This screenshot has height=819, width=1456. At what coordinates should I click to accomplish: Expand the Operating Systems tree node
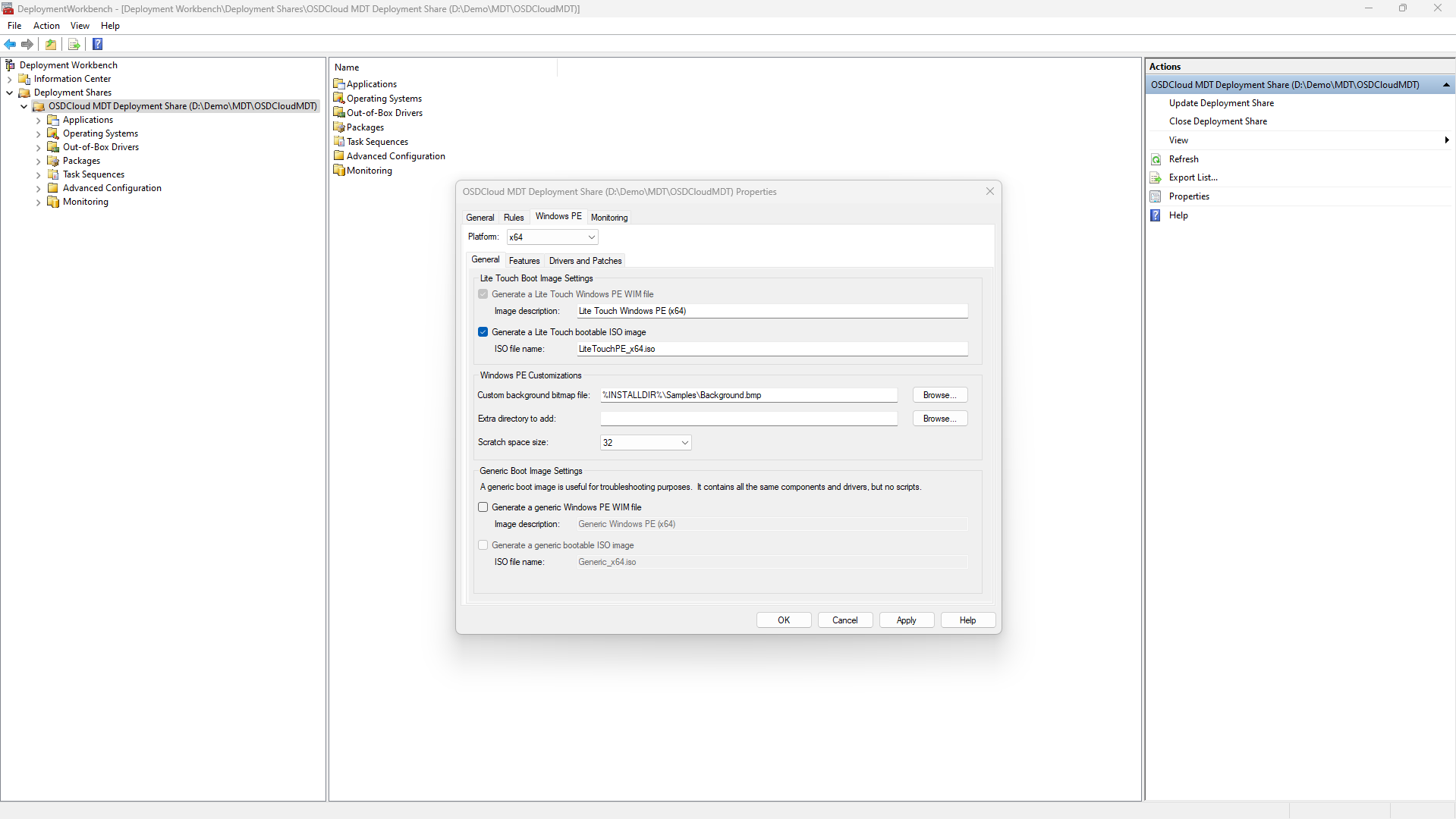(39, 134)
